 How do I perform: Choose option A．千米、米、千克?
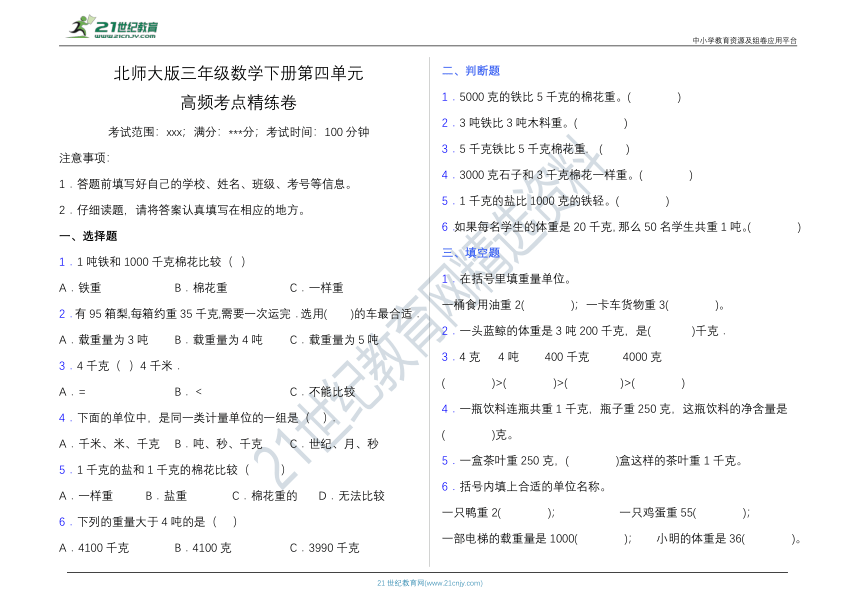[110, 444]
